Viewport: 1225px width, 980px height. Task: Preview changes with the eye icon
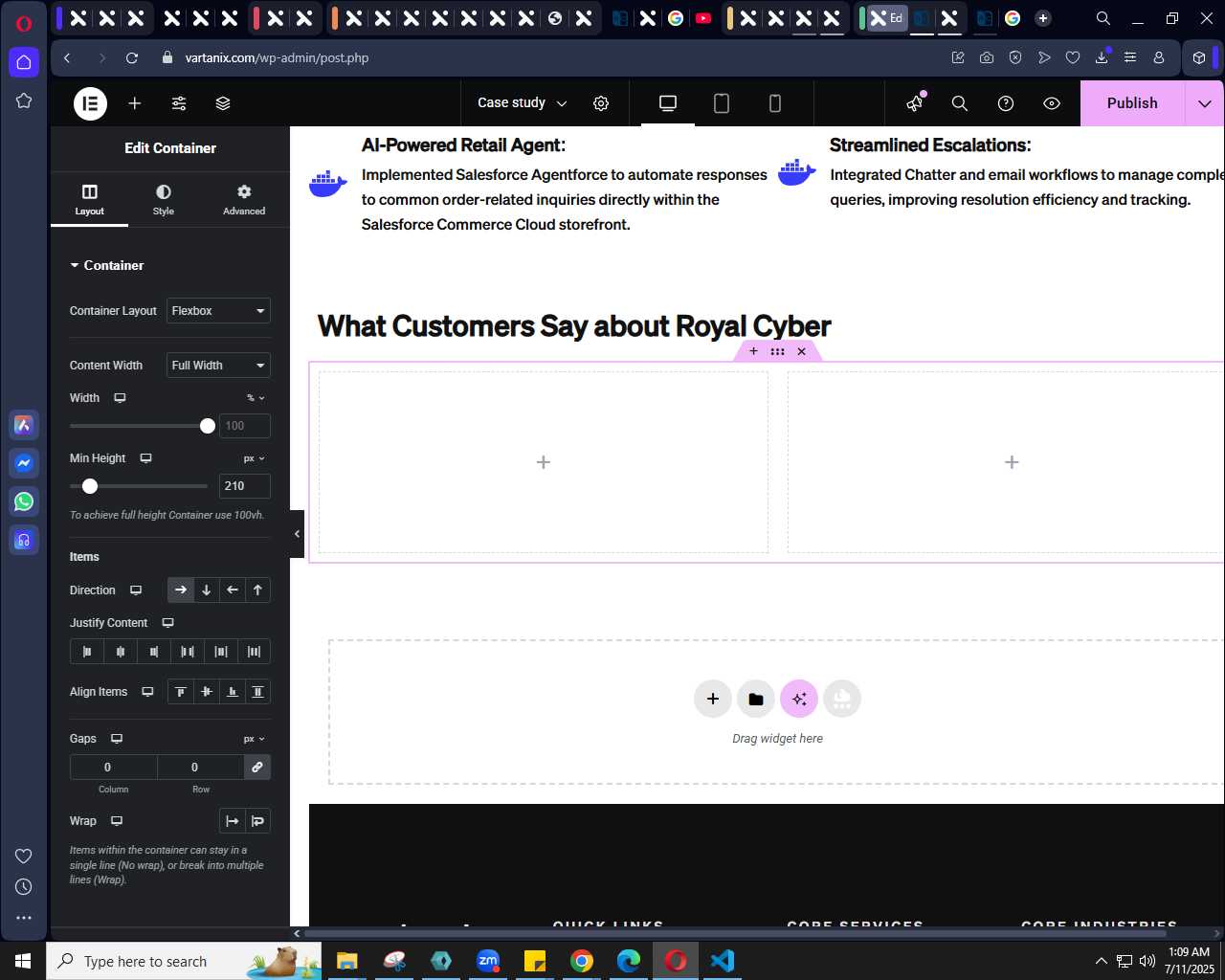tap(1052, 103)
